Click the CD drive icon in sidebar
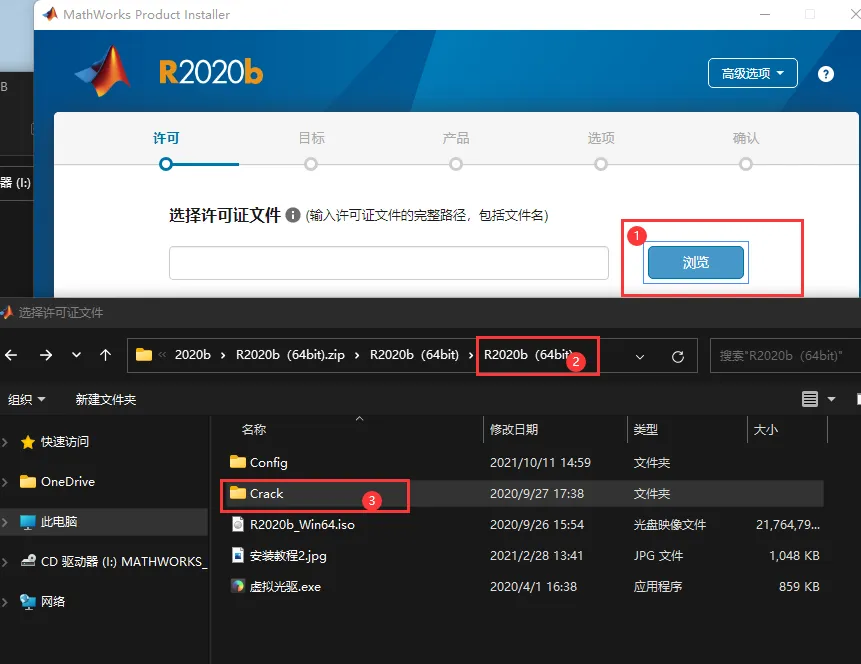Screen dimensions: 861x664 click(x=27, y=561)
